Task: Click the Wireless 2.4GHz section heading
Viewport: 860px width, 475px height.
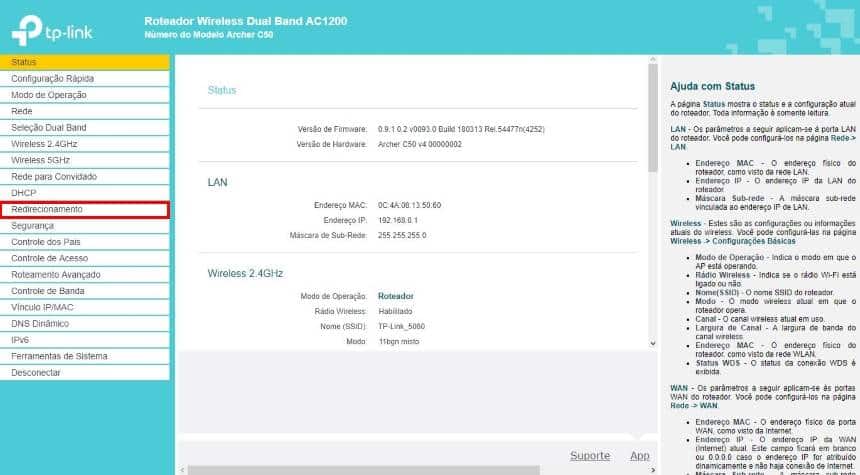Action: [245, 273]
